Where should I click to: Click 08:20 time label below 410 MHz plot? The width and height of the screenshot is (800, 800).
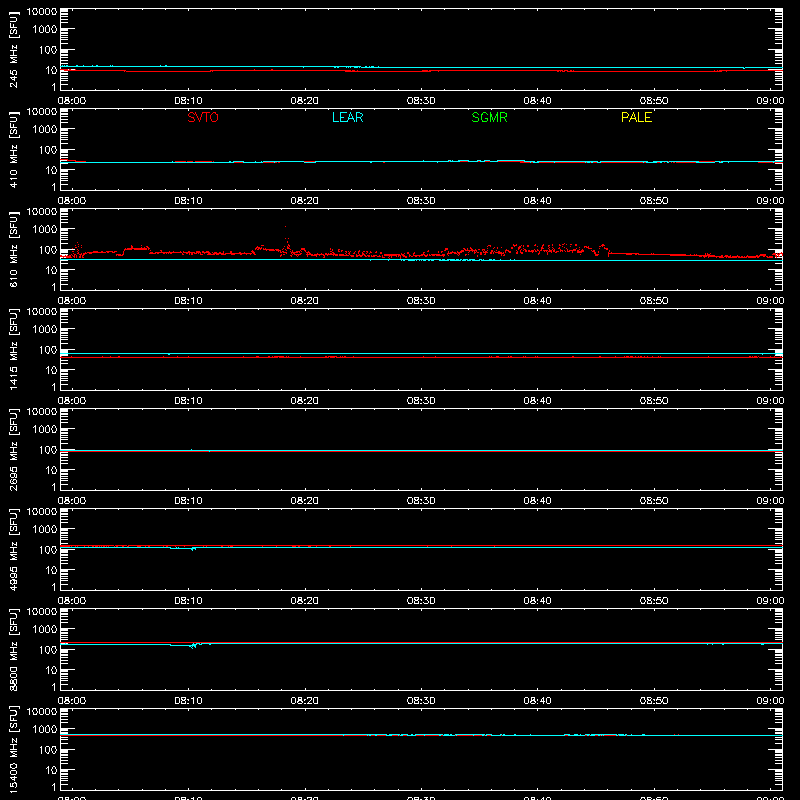305,201
